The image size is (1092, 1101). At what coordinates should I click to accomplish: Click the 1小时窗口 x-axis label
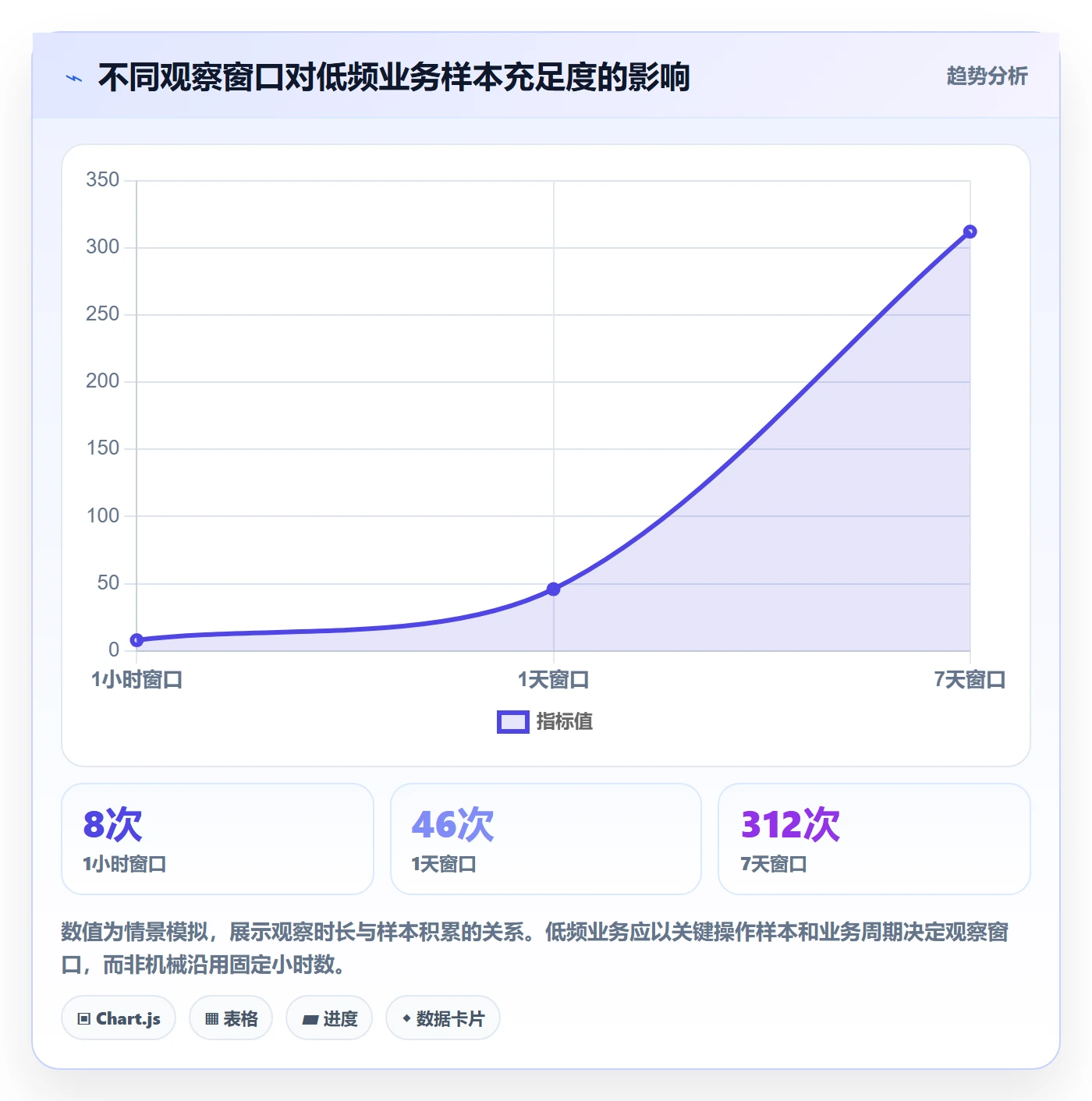[x=136, y=680]
